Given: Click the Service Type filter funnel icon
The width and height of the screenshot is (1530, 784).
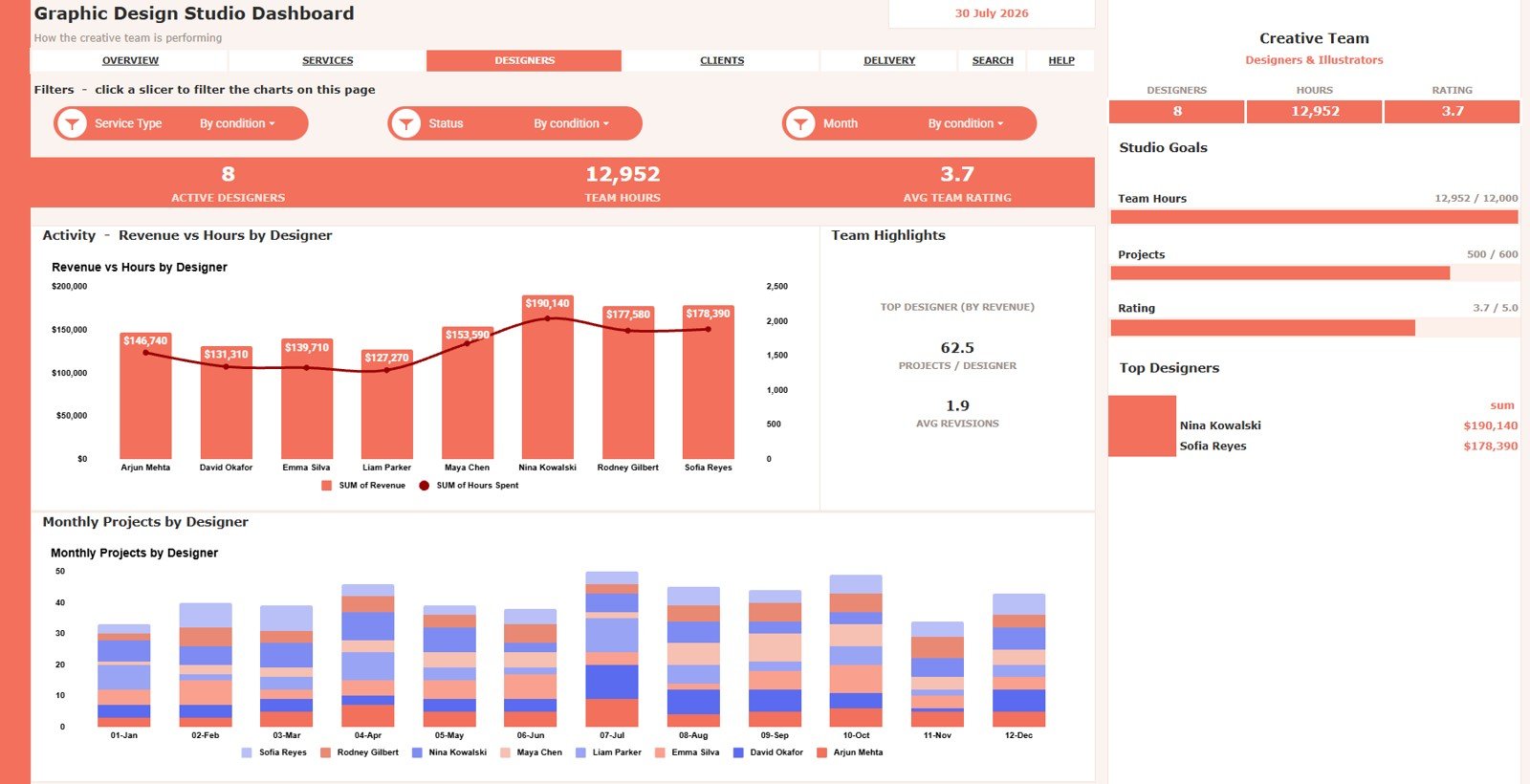Looking at the screenshot, I should point(72,123).
